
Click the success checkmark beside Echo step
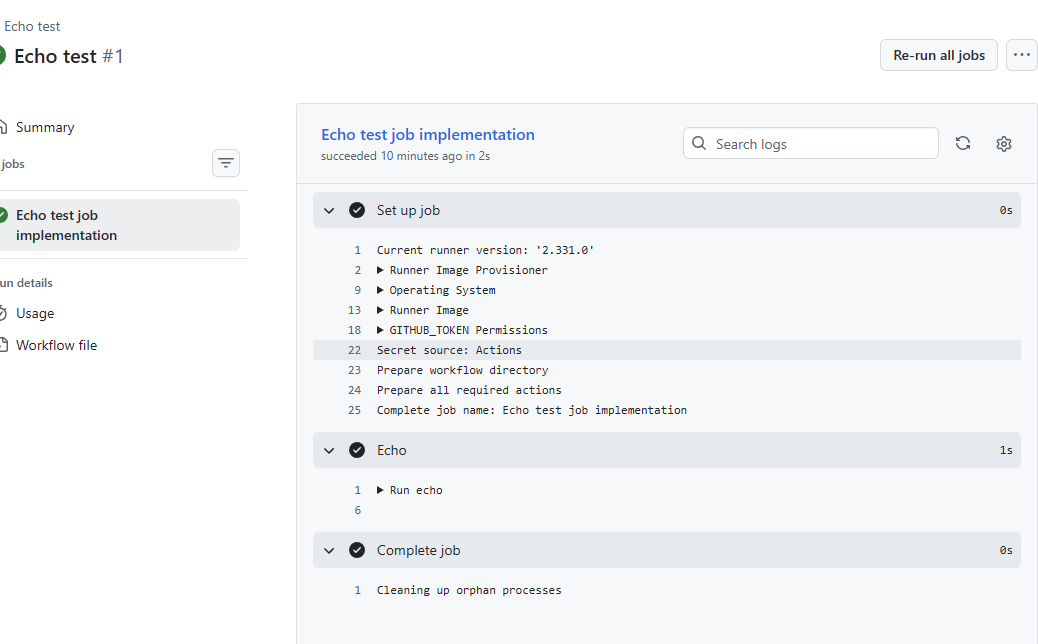pyautogui.click(x=357, y=450)
